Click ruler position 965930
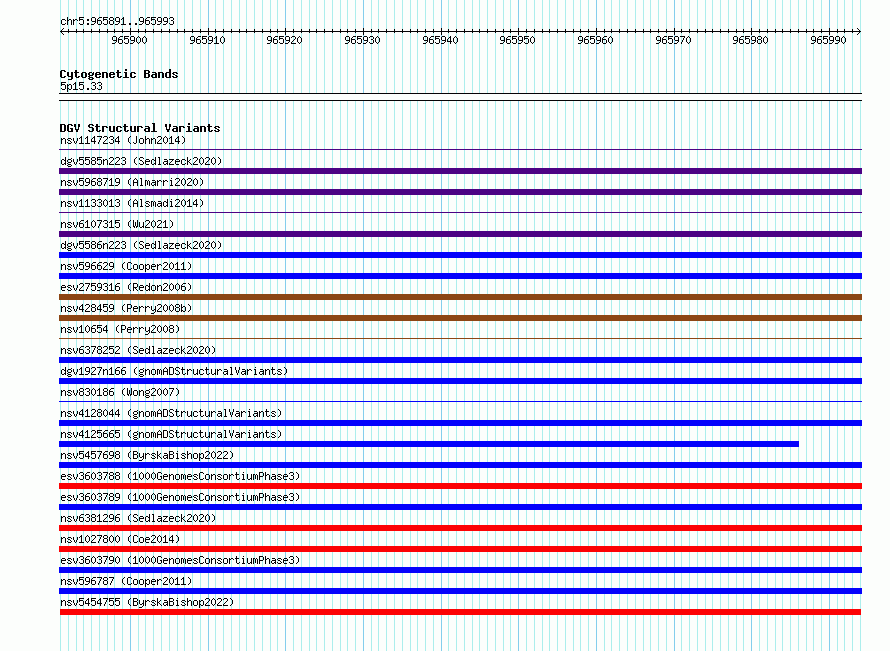This screenshot has height=651, width=890. click(362, 40)
